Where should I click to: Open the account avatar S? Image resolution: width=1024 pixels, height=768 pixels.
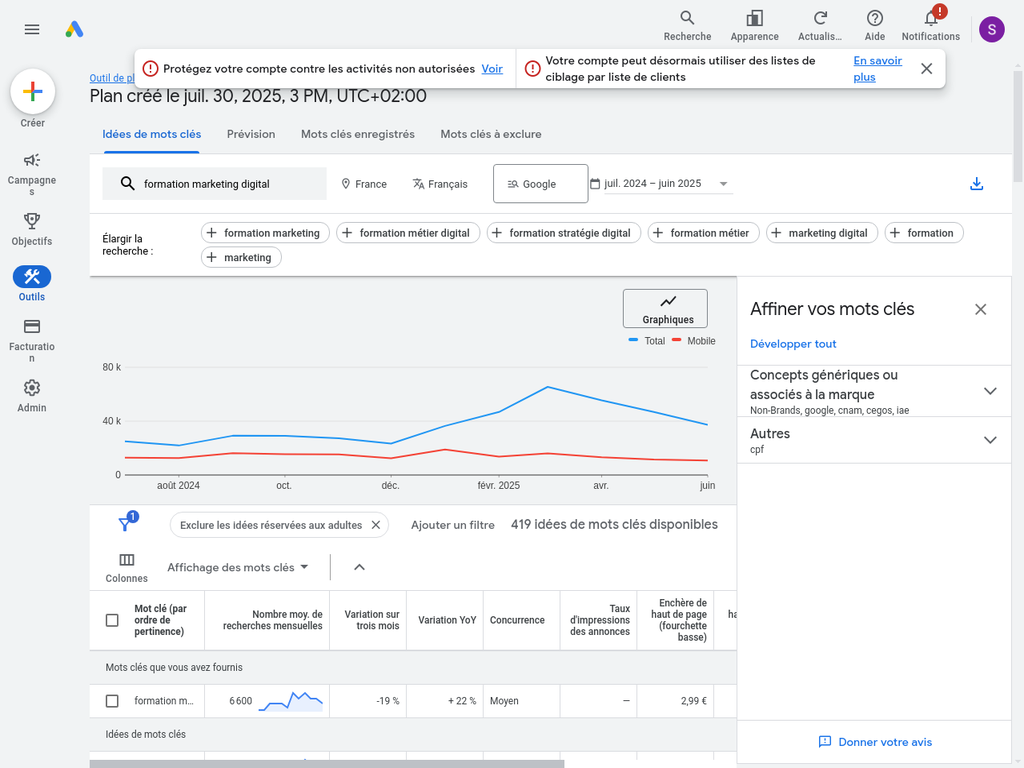[991, 29]
